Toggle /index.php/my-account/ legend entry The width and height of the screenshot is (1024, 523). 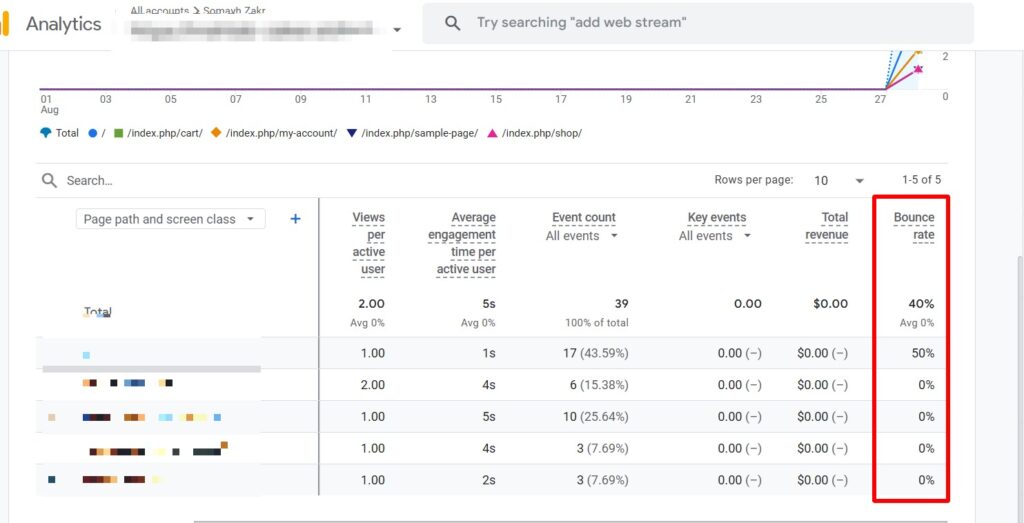[x=274, y=133]
